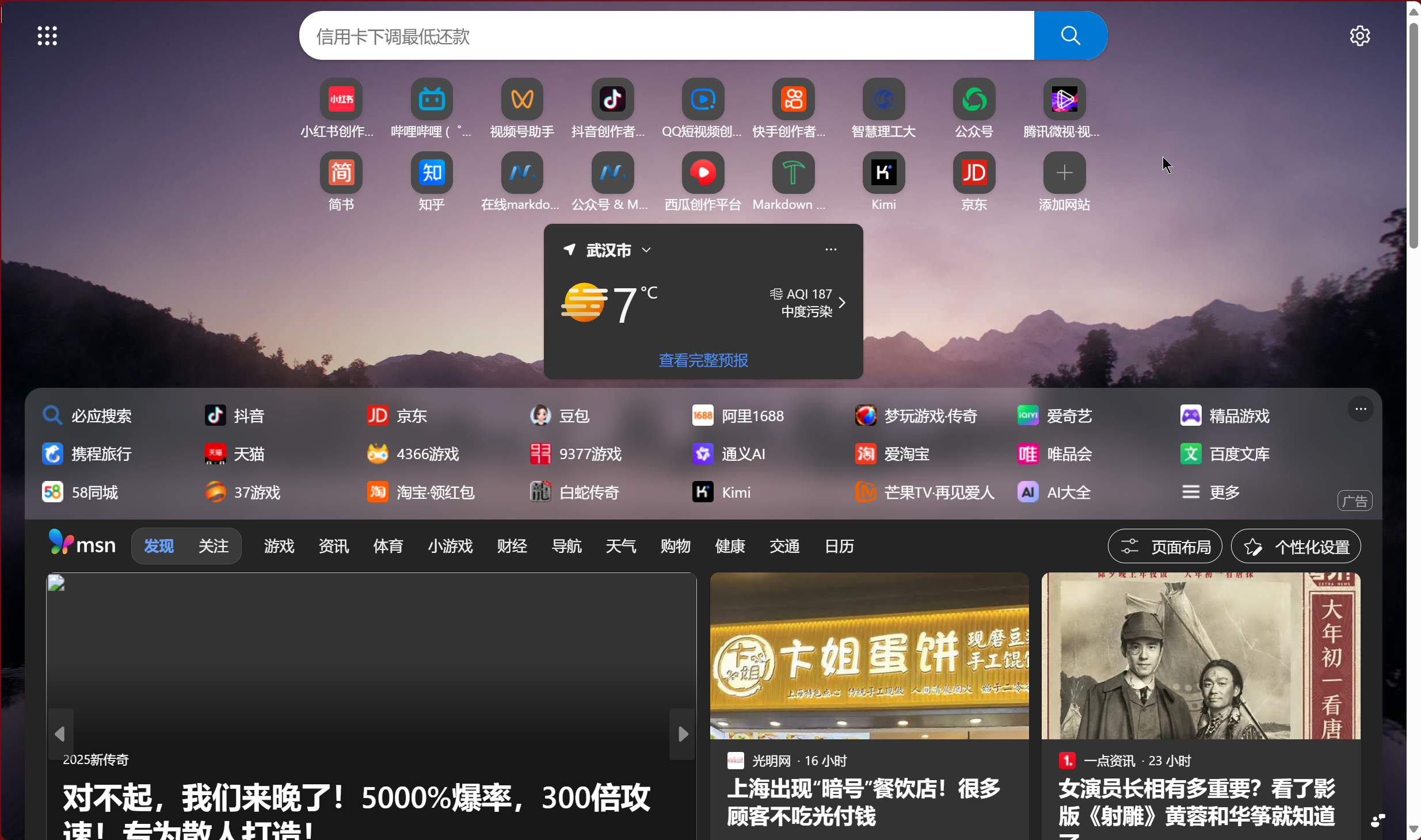Open the 快手创作者 shortcut icon
This screenshot has width=1421, height=840.
793,99
